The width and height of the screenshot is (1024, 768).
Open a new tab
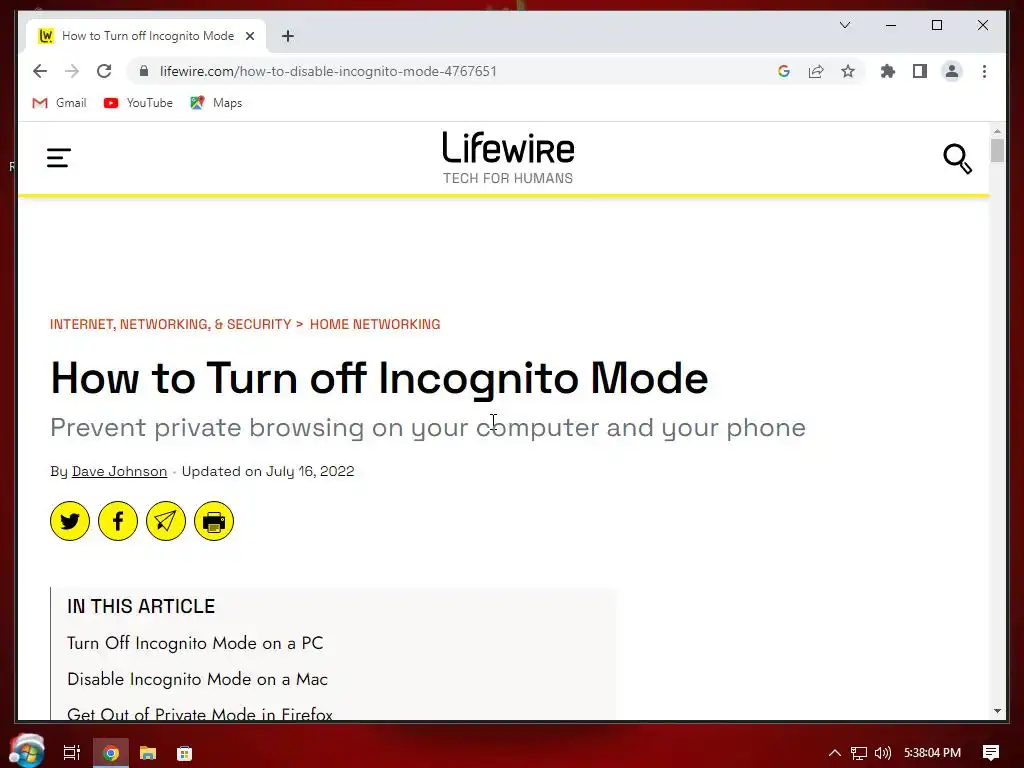287,36
